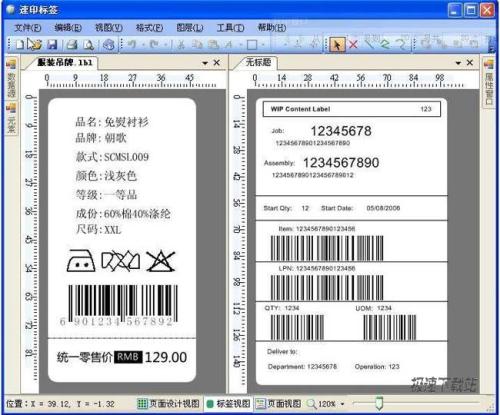The width and height of the screenshot is (500, 415).
Task: Open the data source side panel (数据源)
Action: tap(12, 79)
